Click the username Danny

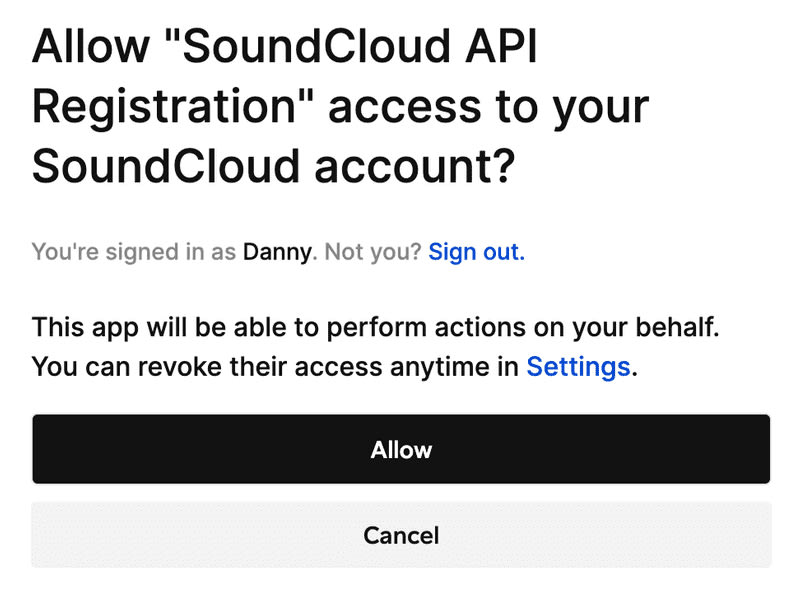[x=277, y=252]
